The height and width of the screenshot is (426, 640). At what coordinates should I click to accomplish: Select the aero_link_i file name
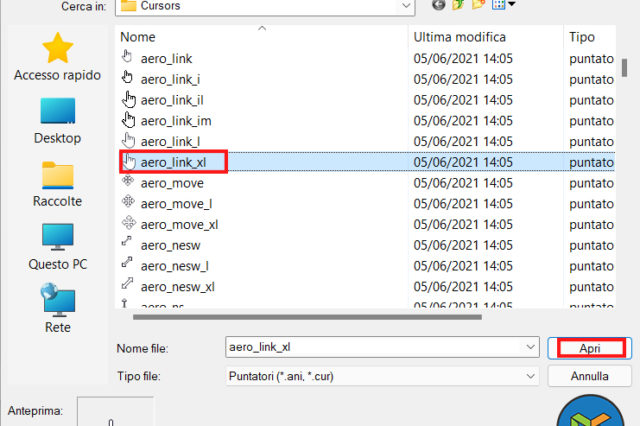click(x=171, y=80)
